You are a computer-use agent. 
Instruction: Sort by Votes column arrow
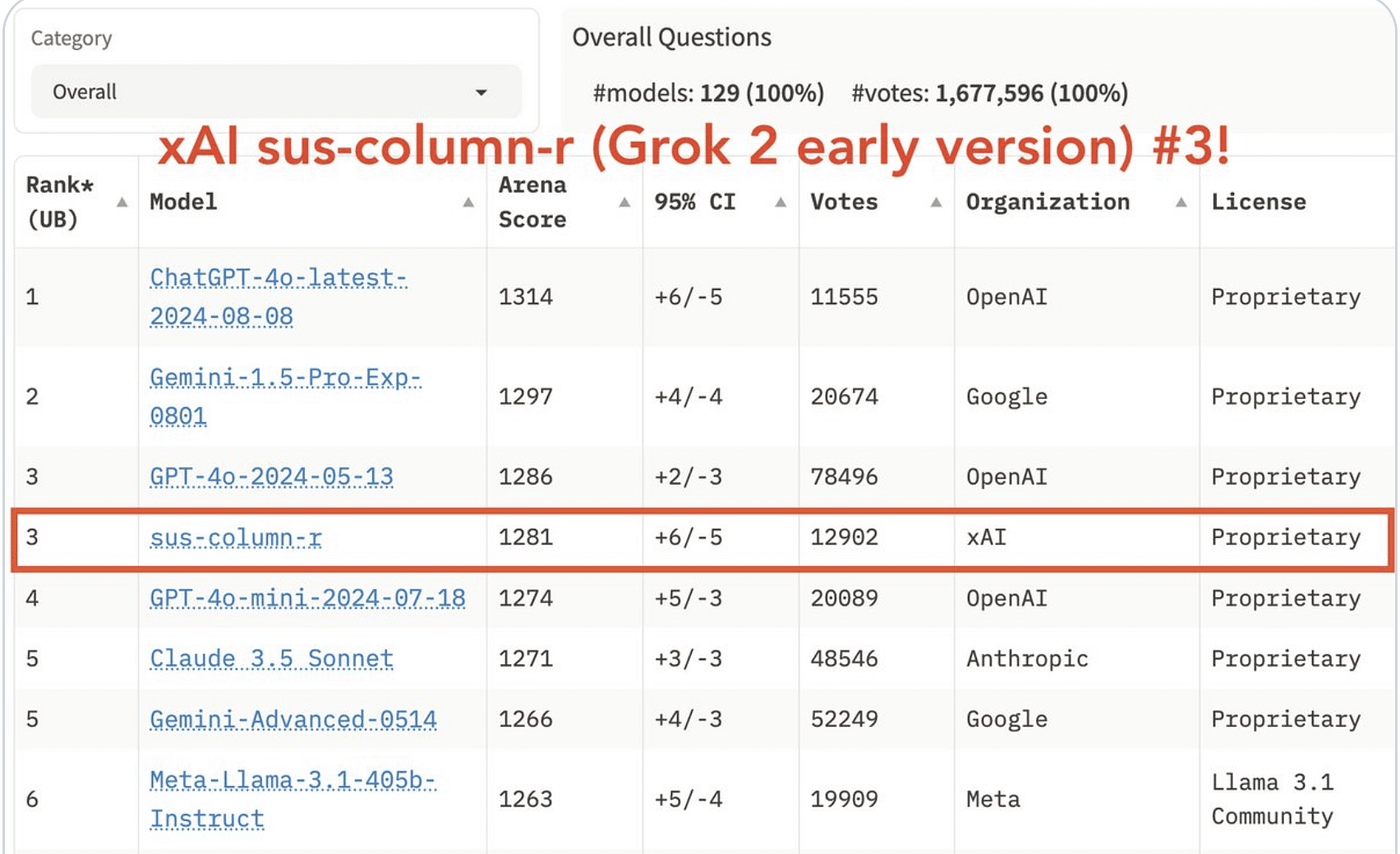936,202
